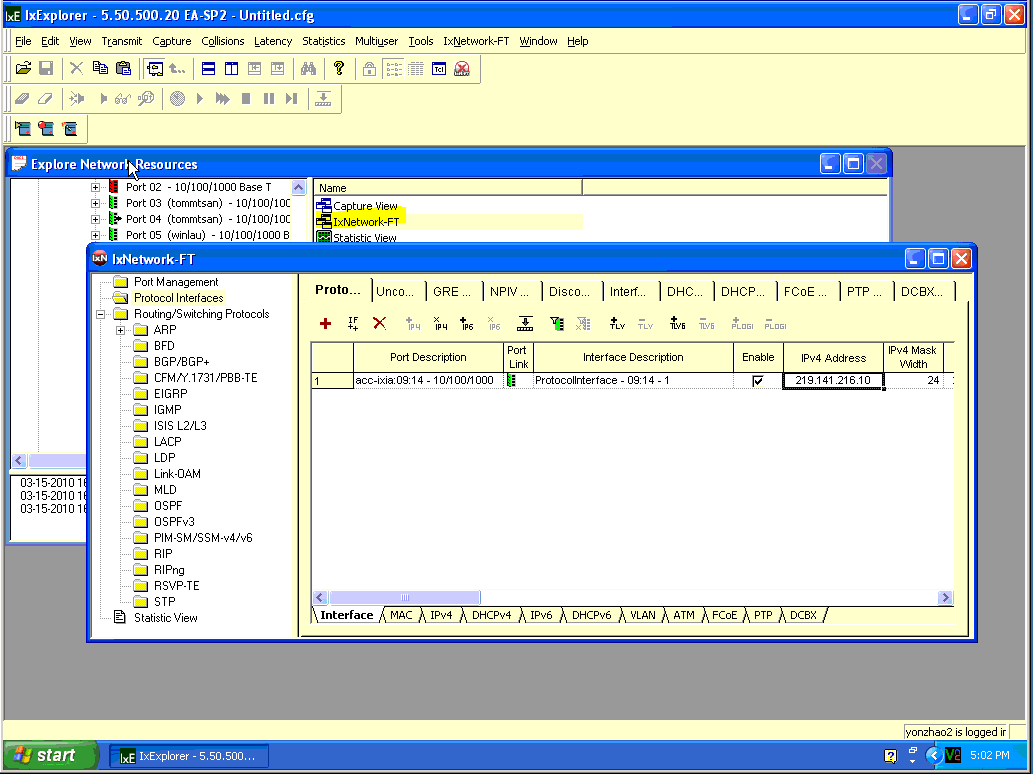Select the MAC bottom tab
This screenshot has width=1033, height=774.
[x=401, y=615]
